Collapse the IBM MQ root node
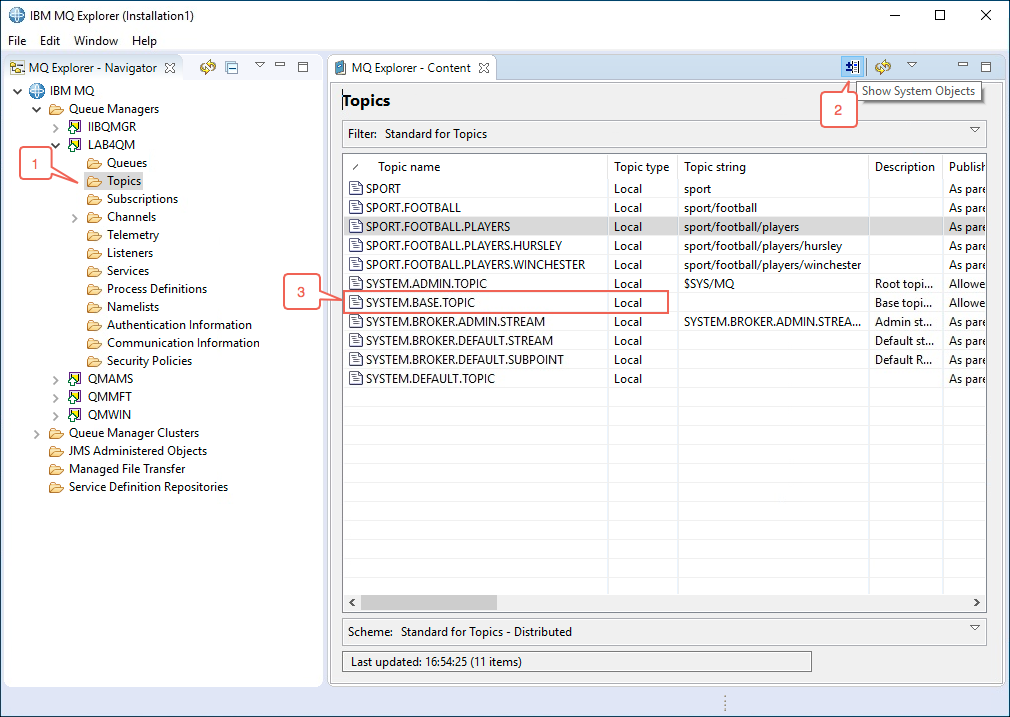The height and width of the screenshot is (717, 1010). point(17,91)
